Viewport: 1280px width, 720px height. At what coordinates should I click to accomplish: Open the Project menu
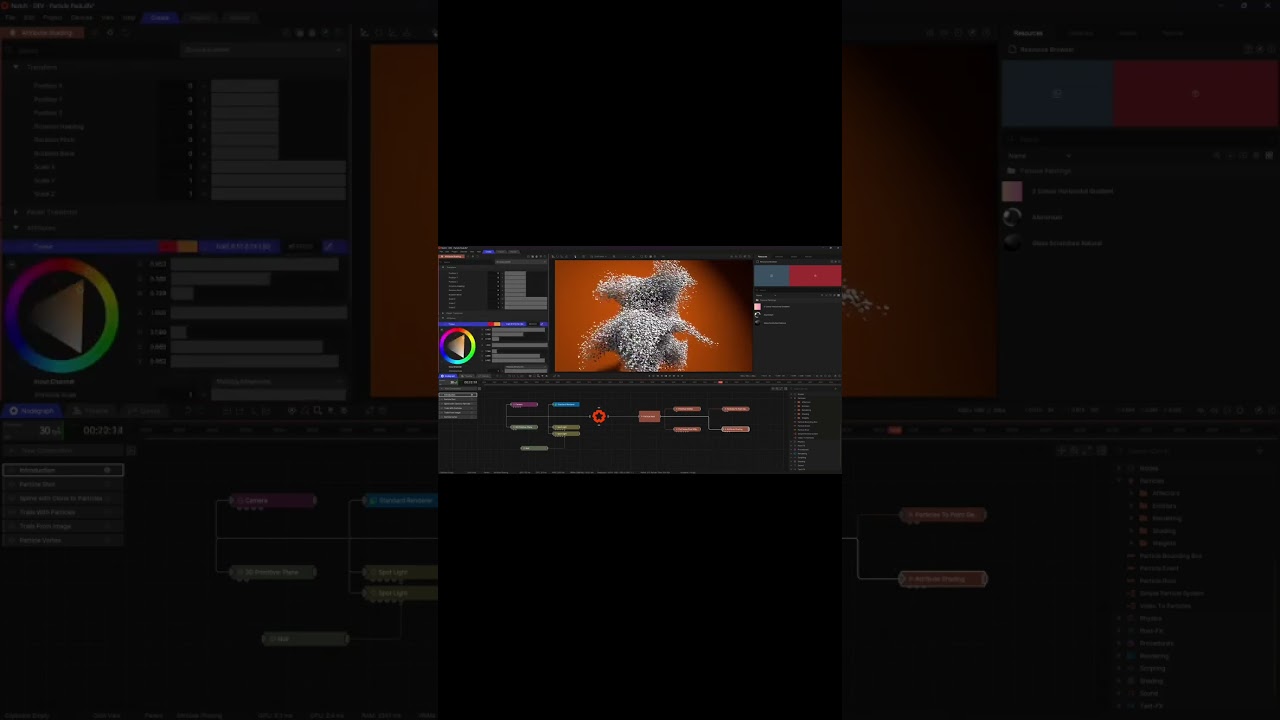click(52, 18)
